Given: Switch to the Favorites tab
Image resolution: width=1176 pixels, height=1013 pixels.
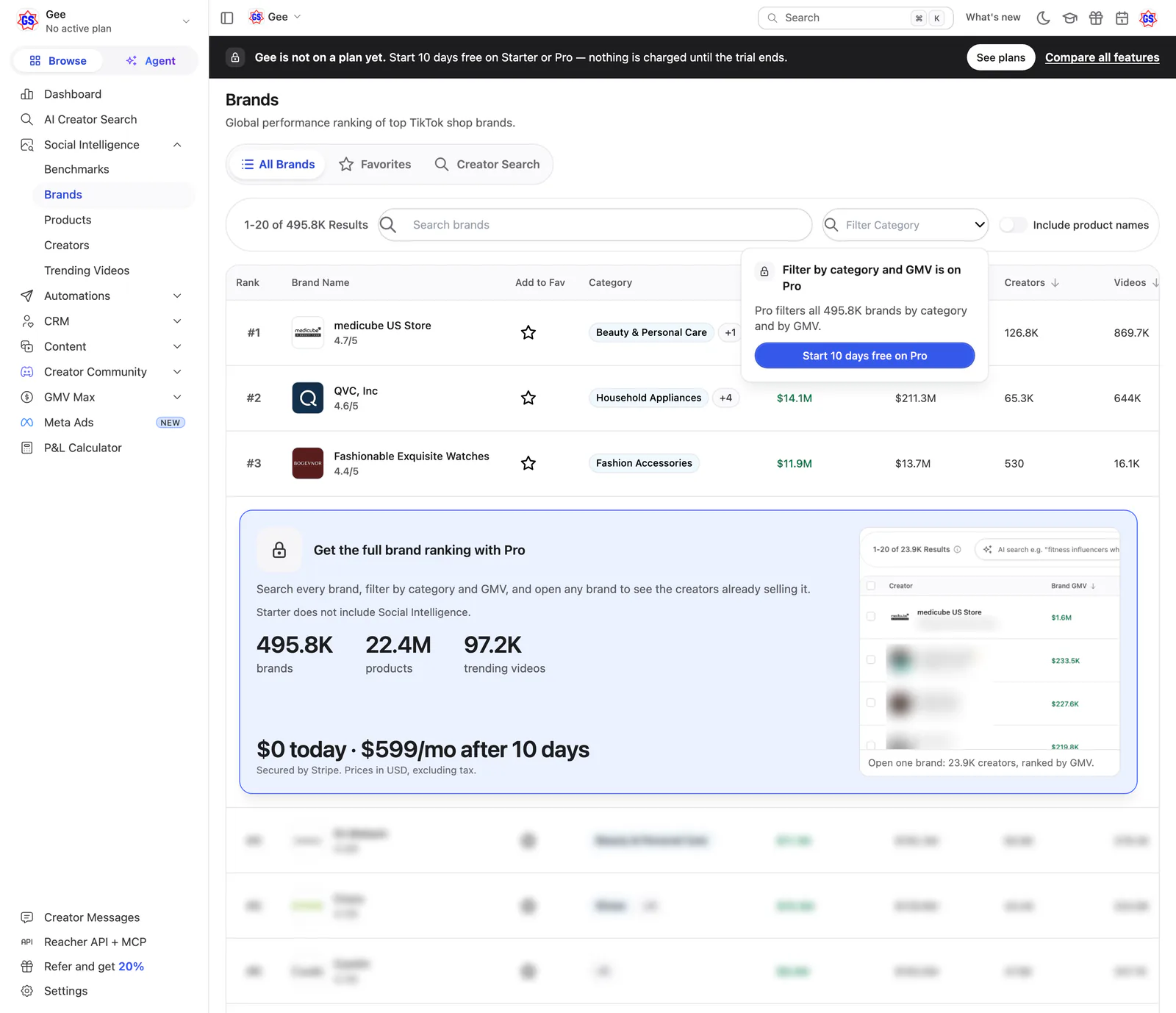Looking at the screenshot, I should [375, 165].
